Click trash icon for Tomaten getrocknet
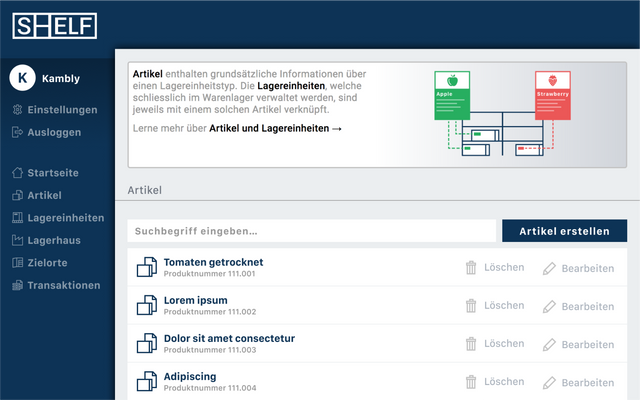Image resolution: width=640 pixels, height=400 pixels. [x=471, y=268]
